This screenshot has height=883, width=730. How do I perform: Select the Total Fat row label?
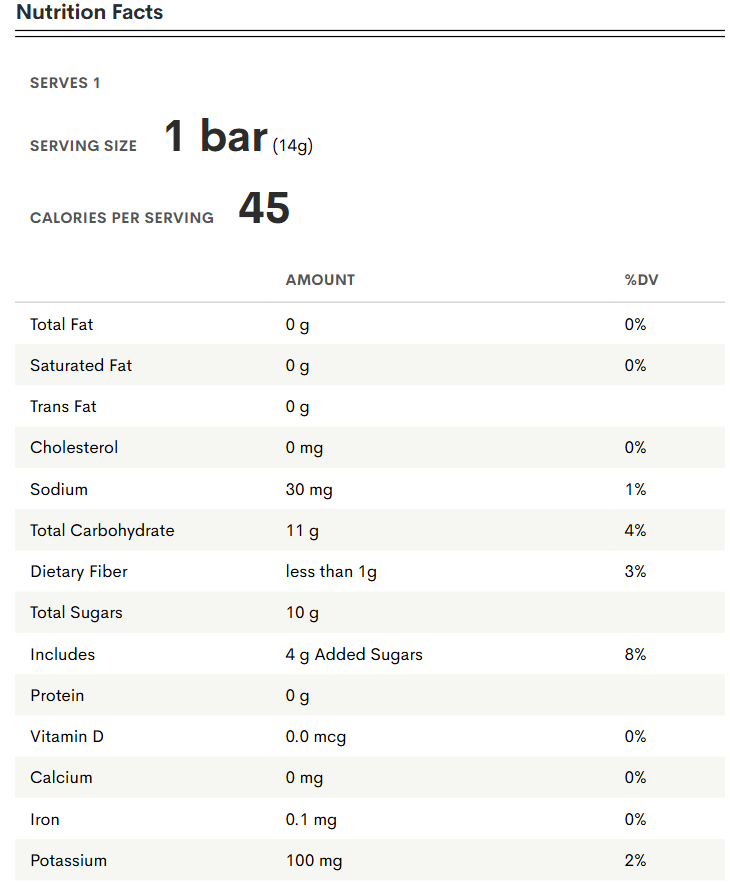coord(62,324)
